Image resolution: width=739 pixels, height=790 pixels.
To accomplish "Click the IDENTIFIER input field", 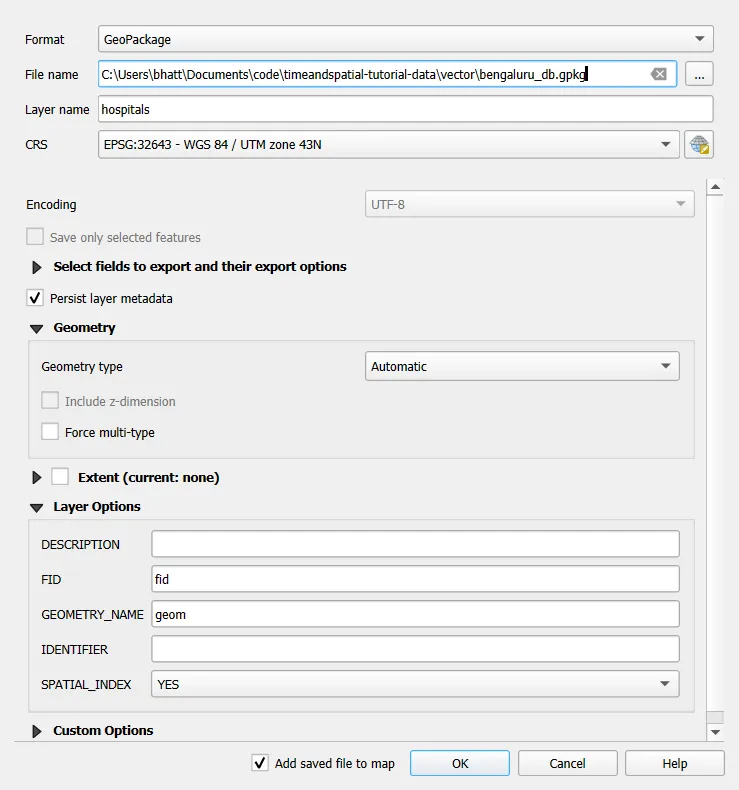I will click(x=415, y=649).
